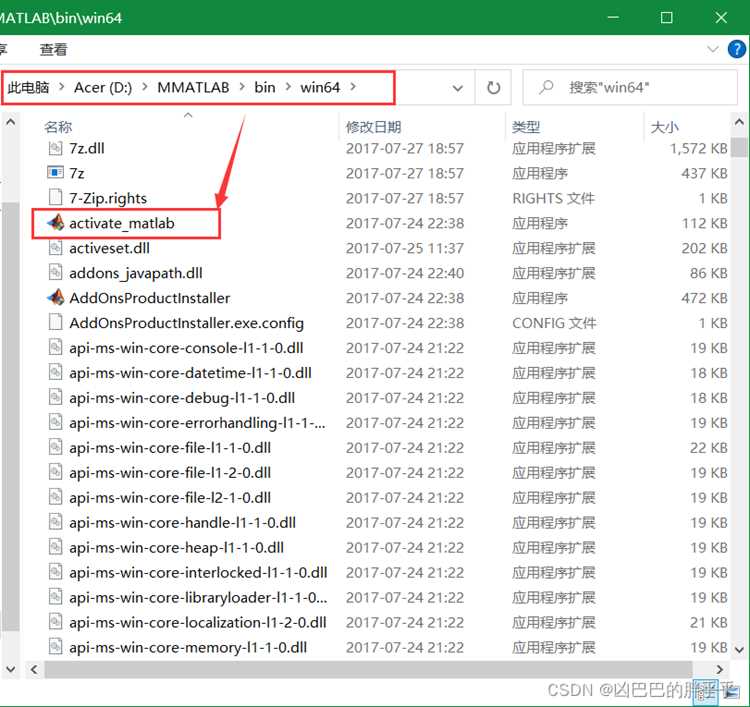Click the search magnifier icon

pyautogui.click(x=546, y=87)
